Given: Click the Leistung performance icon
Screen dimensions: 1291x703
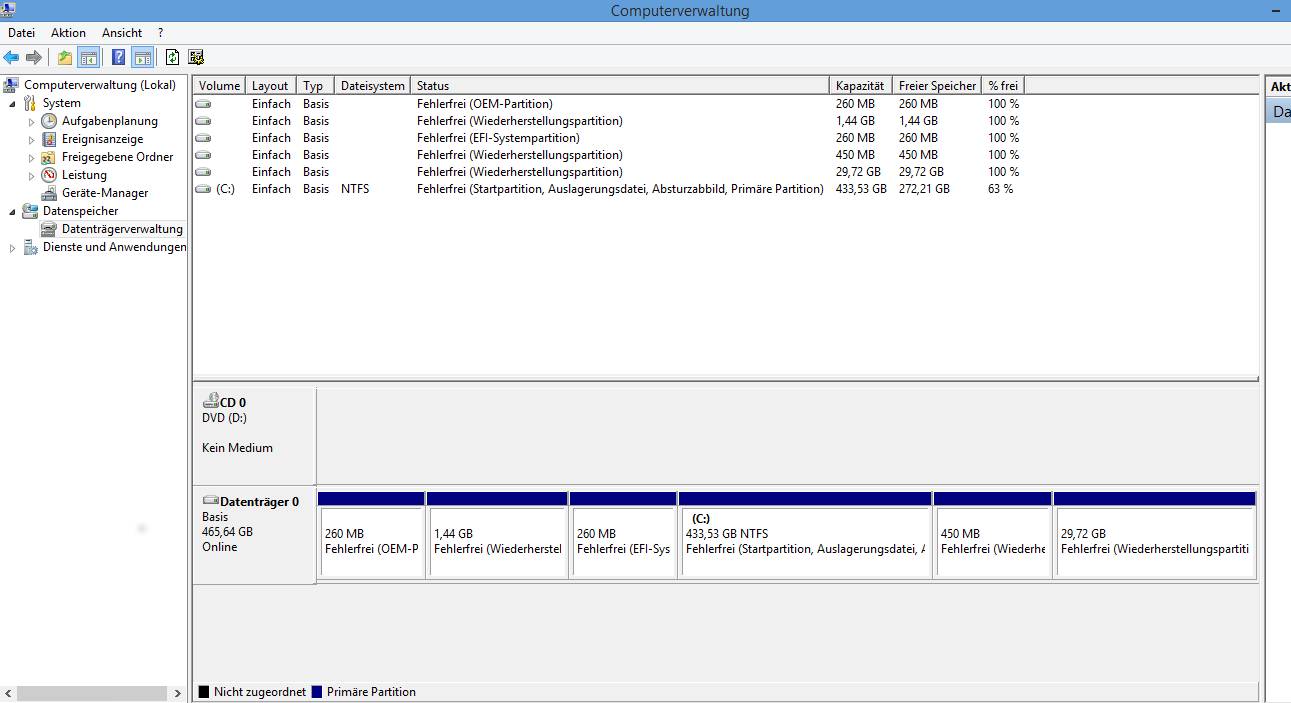Looking at the screenshot, I should tap(49, 175).
